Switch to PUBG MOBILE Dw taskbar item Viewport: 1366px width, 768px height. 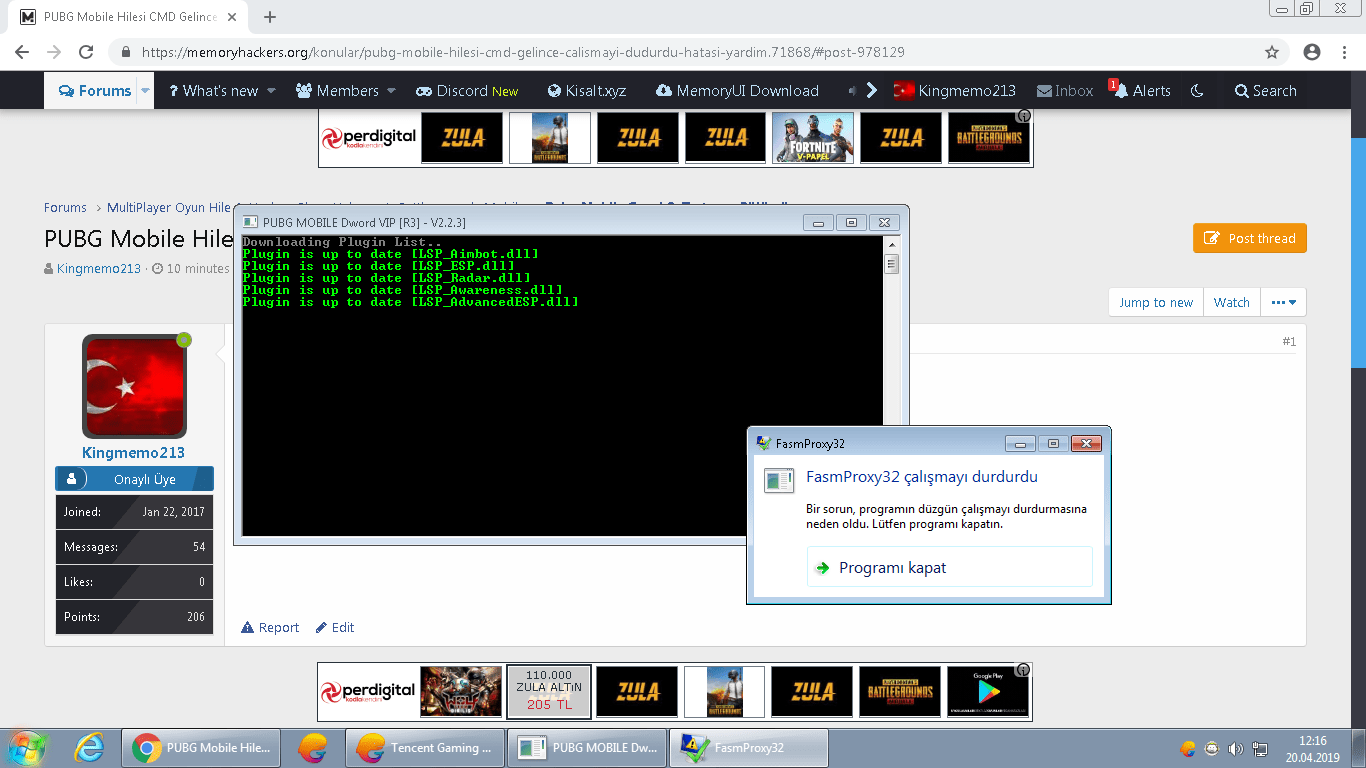coord(586,747)
